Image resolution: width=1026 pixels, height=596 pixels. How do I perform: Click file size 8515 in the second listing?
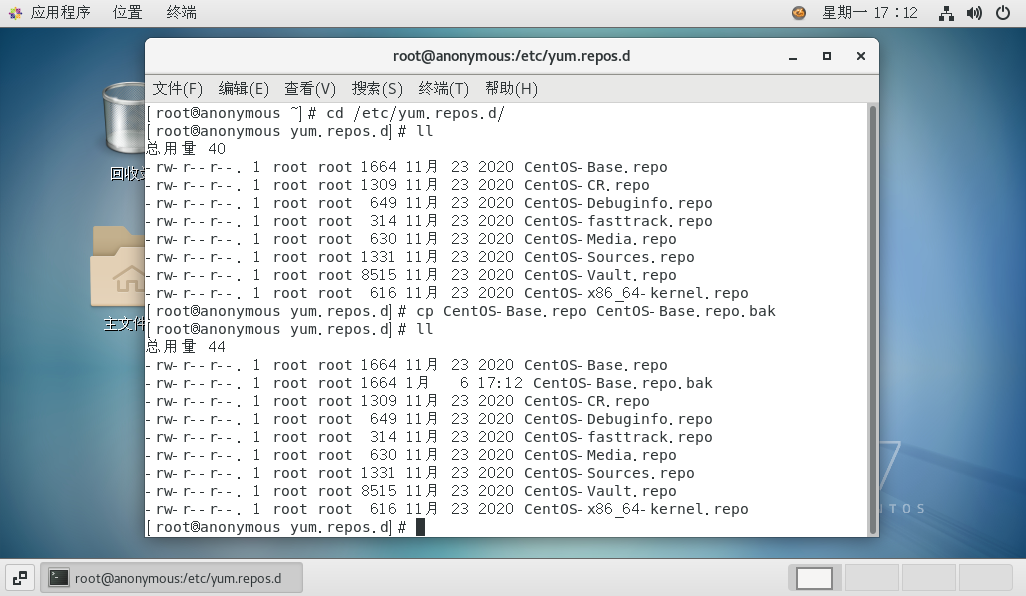pyautogui.click(x=378, y=491)
